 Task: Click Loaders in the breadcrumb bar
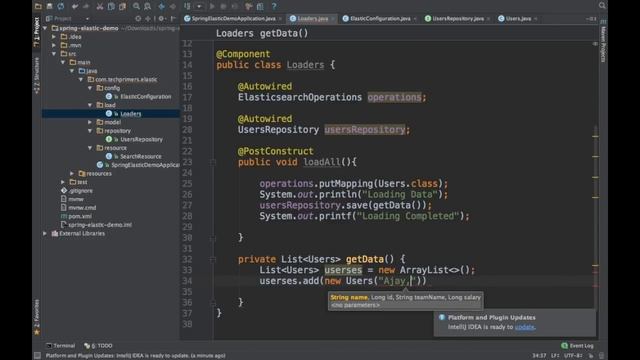coord(235,33)
